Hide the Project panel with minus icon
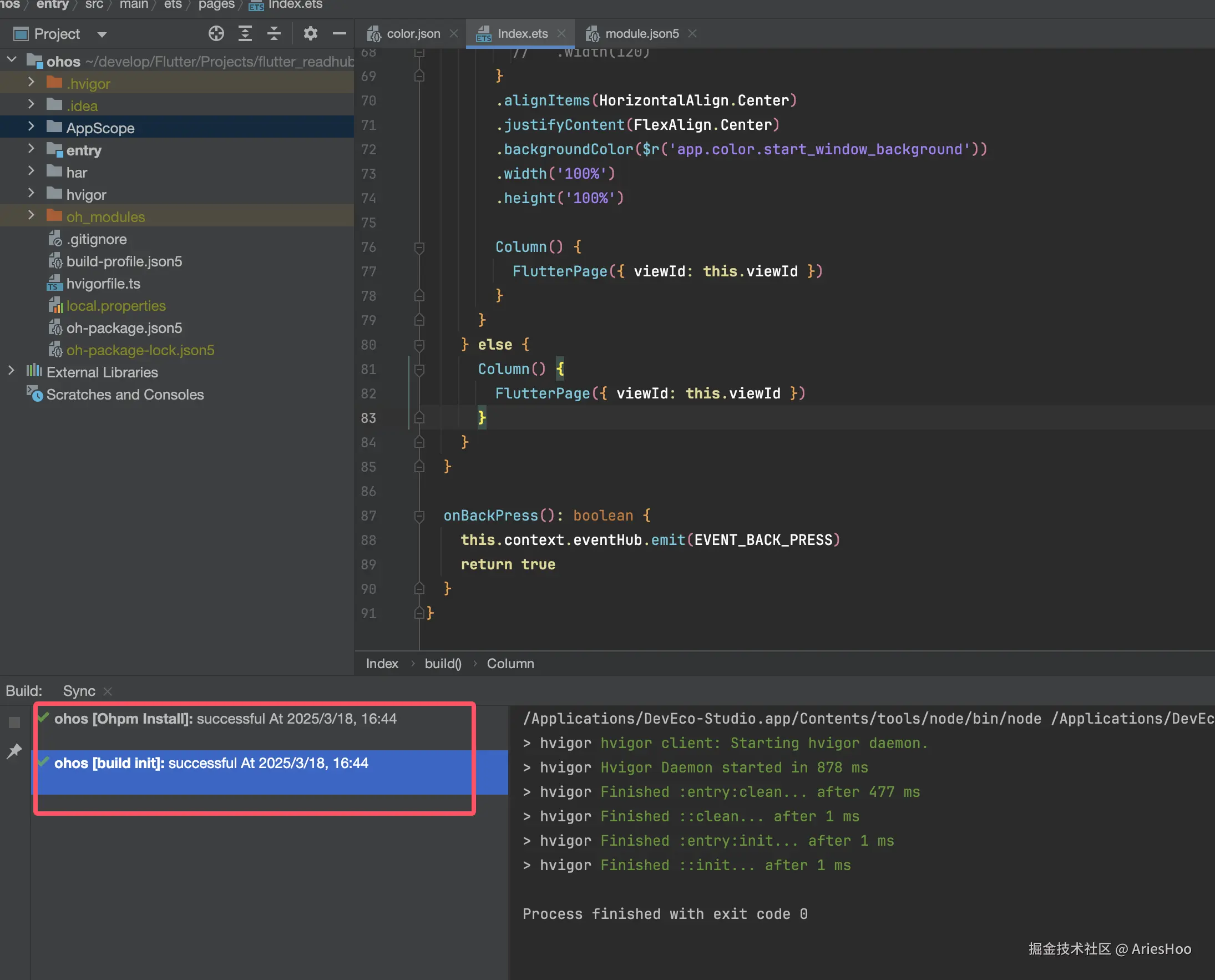The height and width of the screenshot is (980, 1215). [339, 34]
